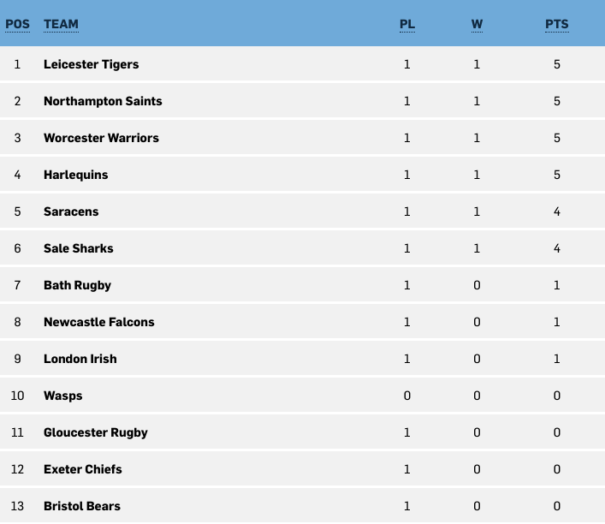The height and width of the screenshot is (524, 605).
Task: Click on Wasps in the table
Action: click(x=63, y=396)
